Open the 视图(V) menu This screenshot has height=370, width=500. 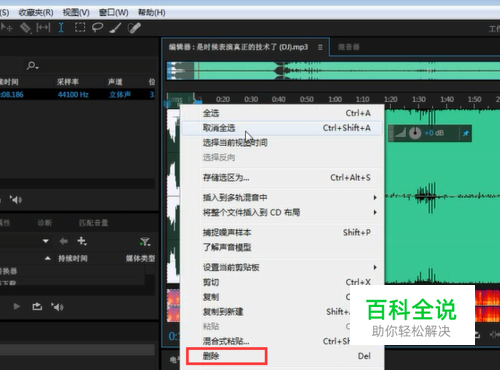[x=76, y=13]
